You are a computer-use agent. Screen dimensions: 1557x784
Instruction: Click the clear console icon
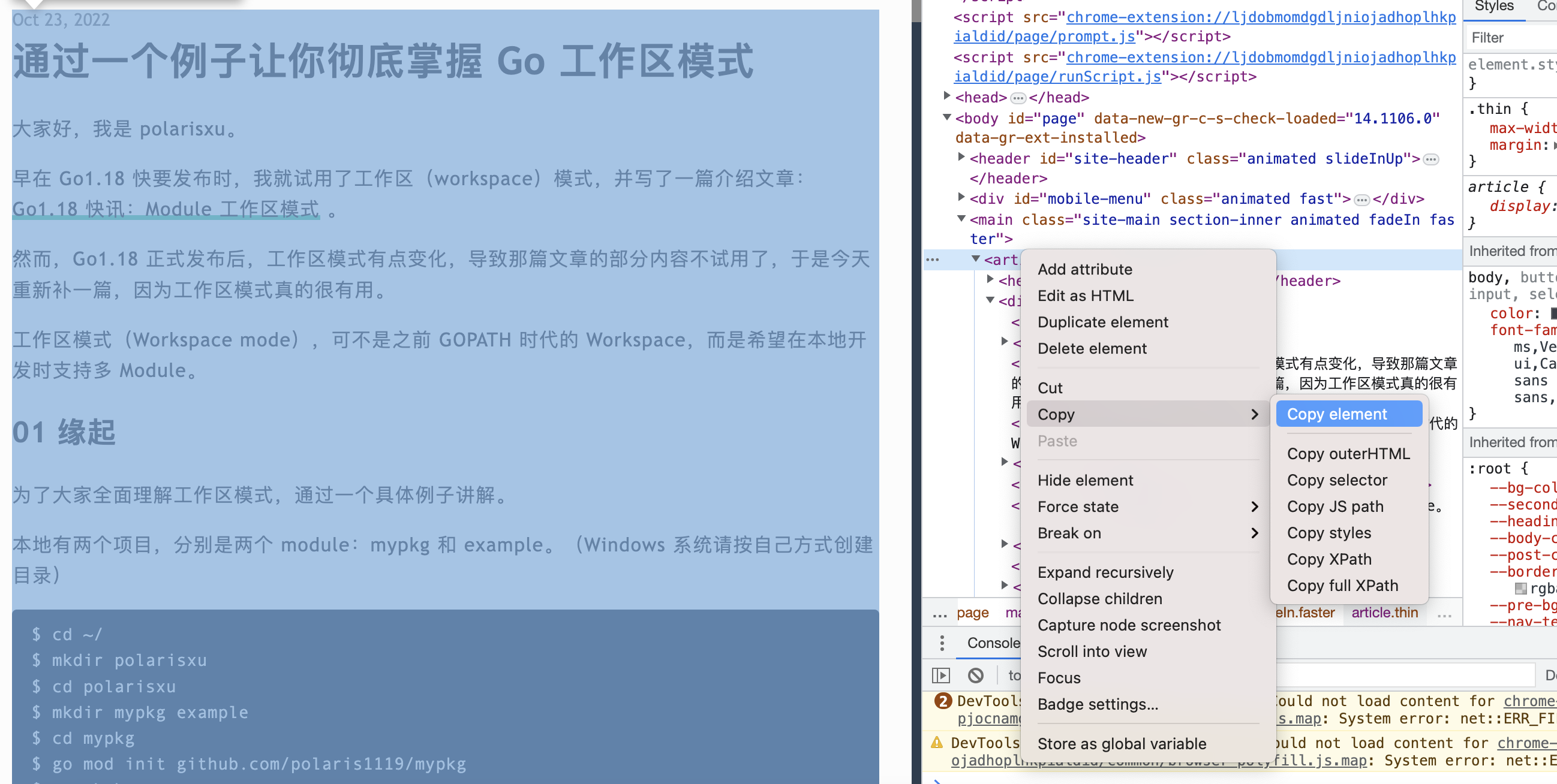coord(976,675)
